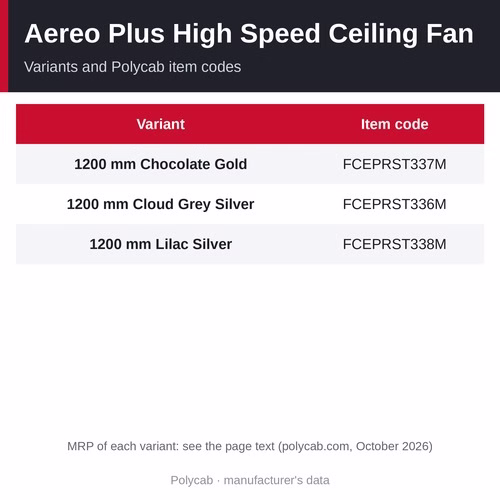Select the Item code column header
500x500 pixels.
click(x=394, y=124)
